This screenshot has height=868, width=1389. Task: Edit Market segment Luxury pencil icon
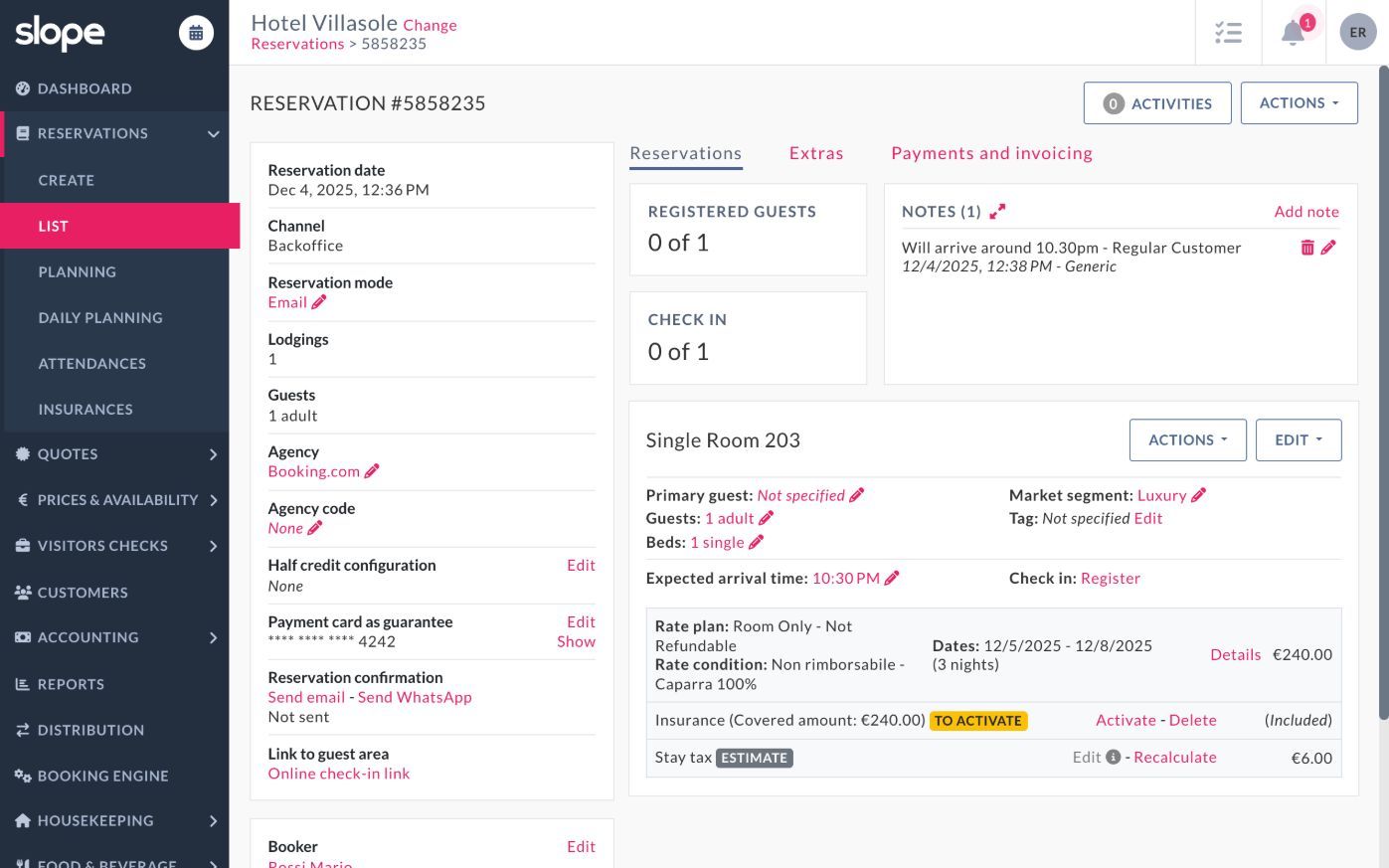tap(1199, 495)
